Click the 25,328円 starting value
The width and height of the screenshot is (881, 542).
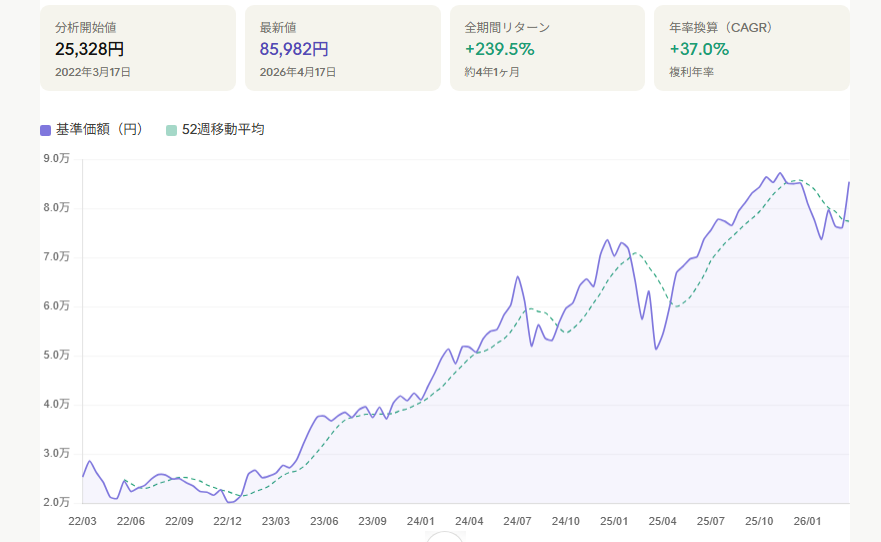coord(90,49)
